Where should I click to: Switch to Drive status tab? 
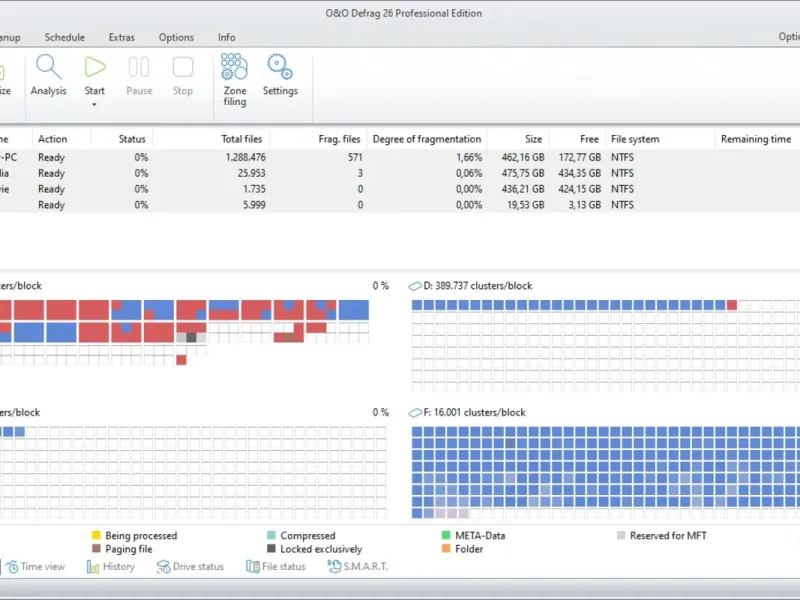click(190, 566)
